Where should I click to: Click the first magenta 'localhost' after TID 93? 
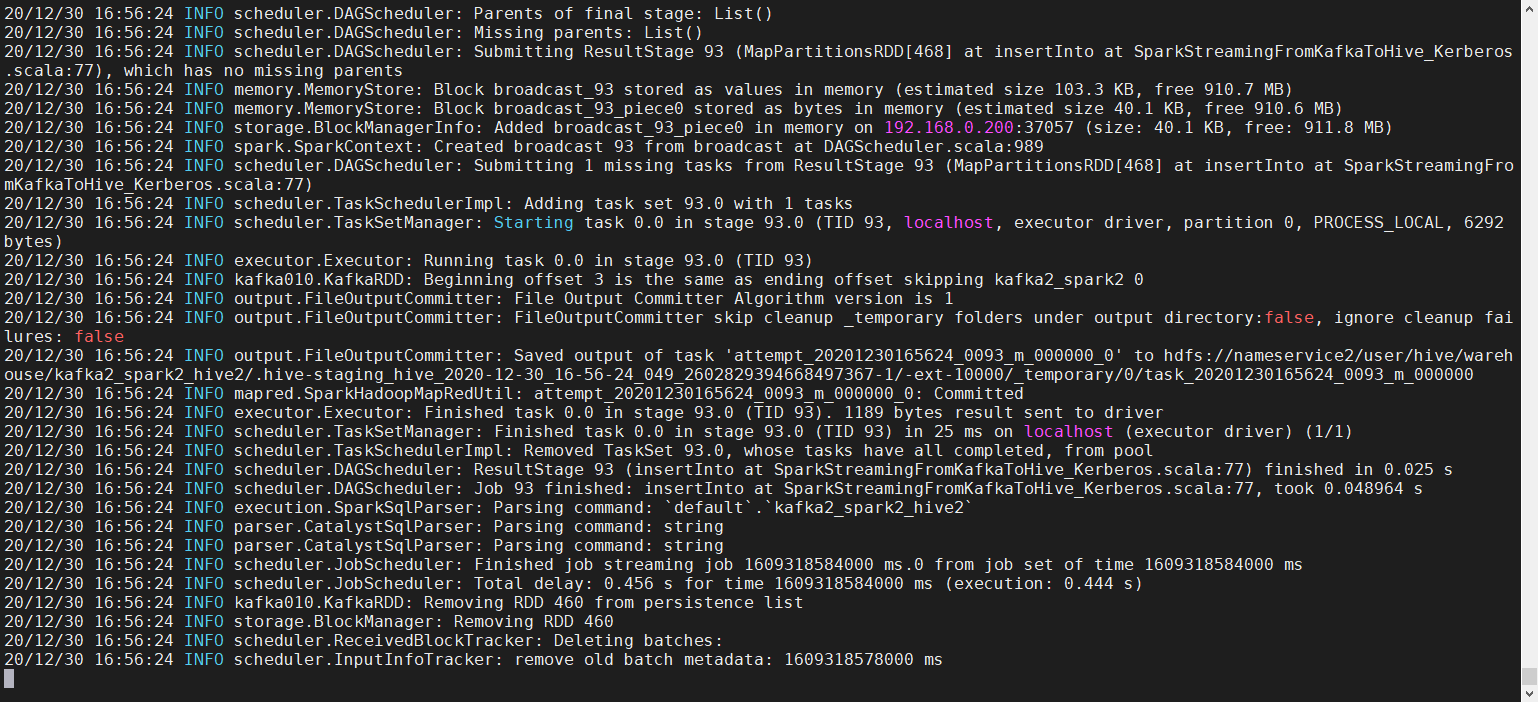[949, 223]
